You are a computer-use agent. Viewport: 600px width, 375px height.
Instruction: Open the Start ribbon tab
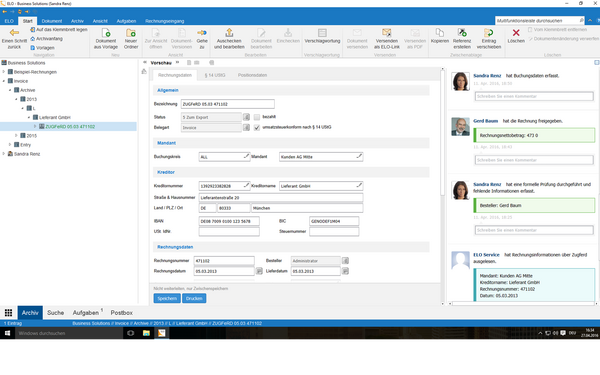pyautogui.click(x=28, y=21)
